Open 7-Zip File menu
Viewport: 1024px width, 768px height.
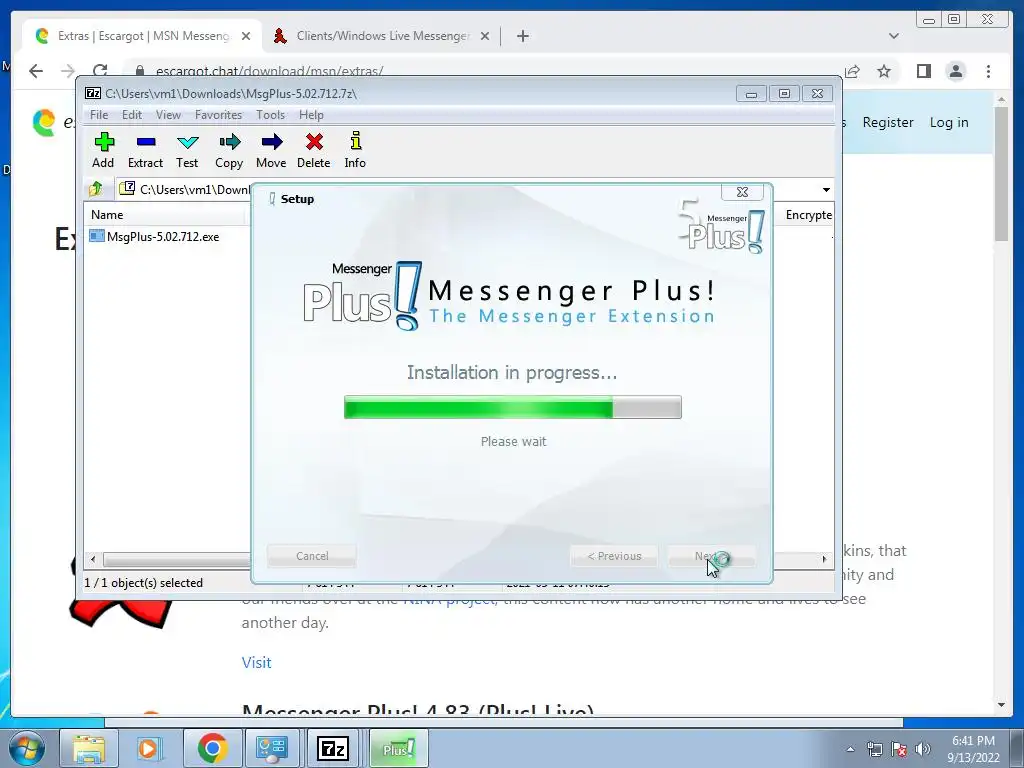99,115
